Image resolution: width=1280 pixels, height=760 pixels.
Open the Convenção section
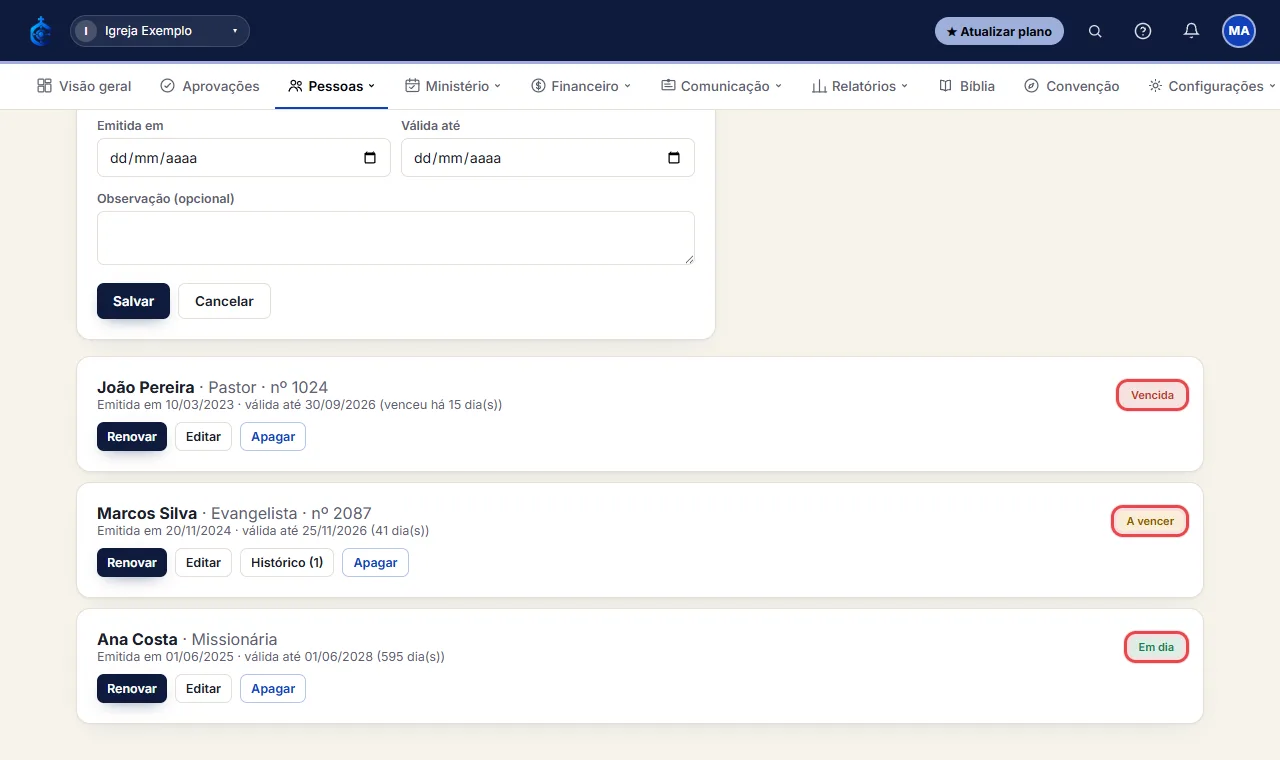point(1072,86)
